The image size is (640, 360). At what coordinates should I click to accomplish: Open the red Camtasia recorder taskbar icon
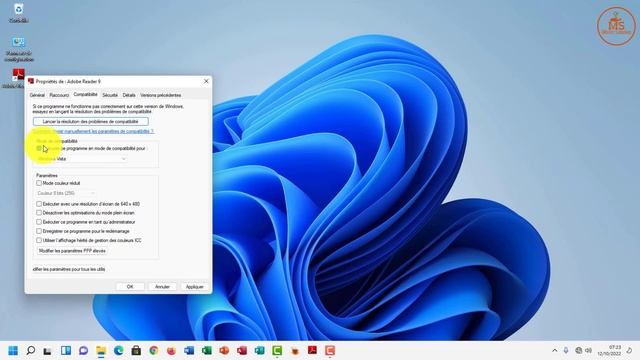pyautogui.click(x=330, y=350)
